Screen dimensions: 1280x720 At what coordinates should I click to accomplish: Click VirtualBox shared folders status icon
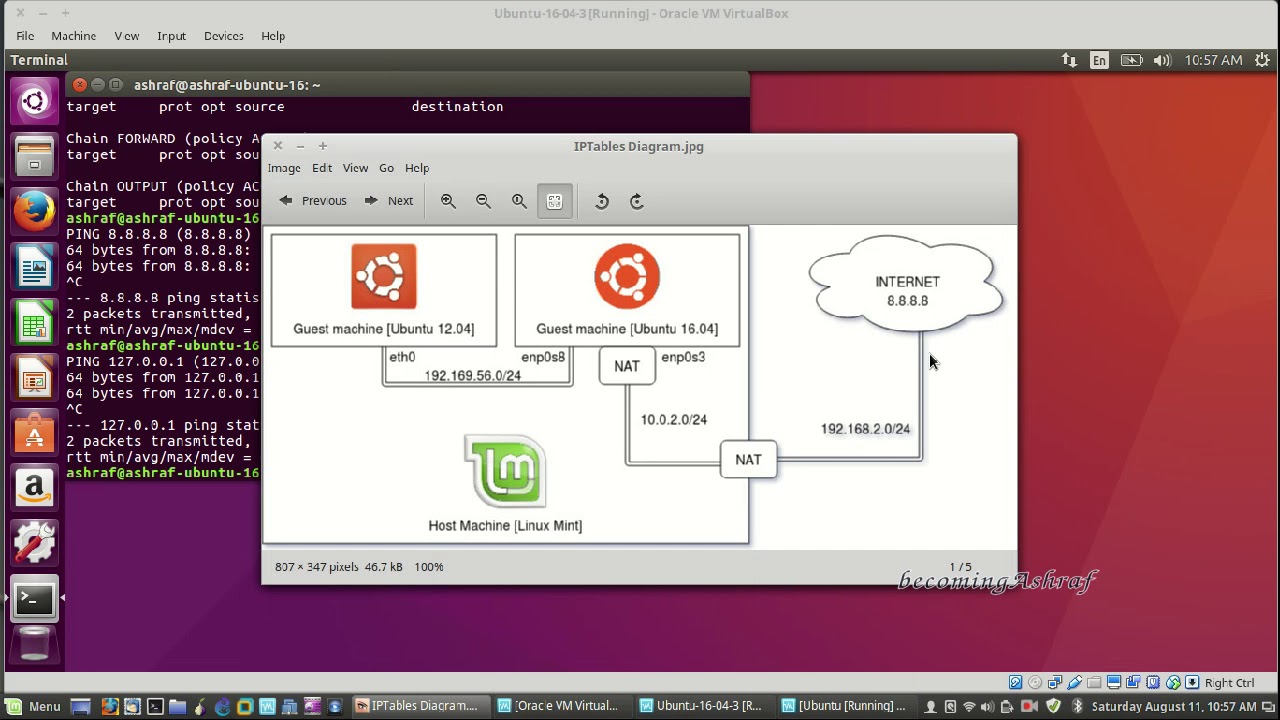click(x=1095, y=683)
